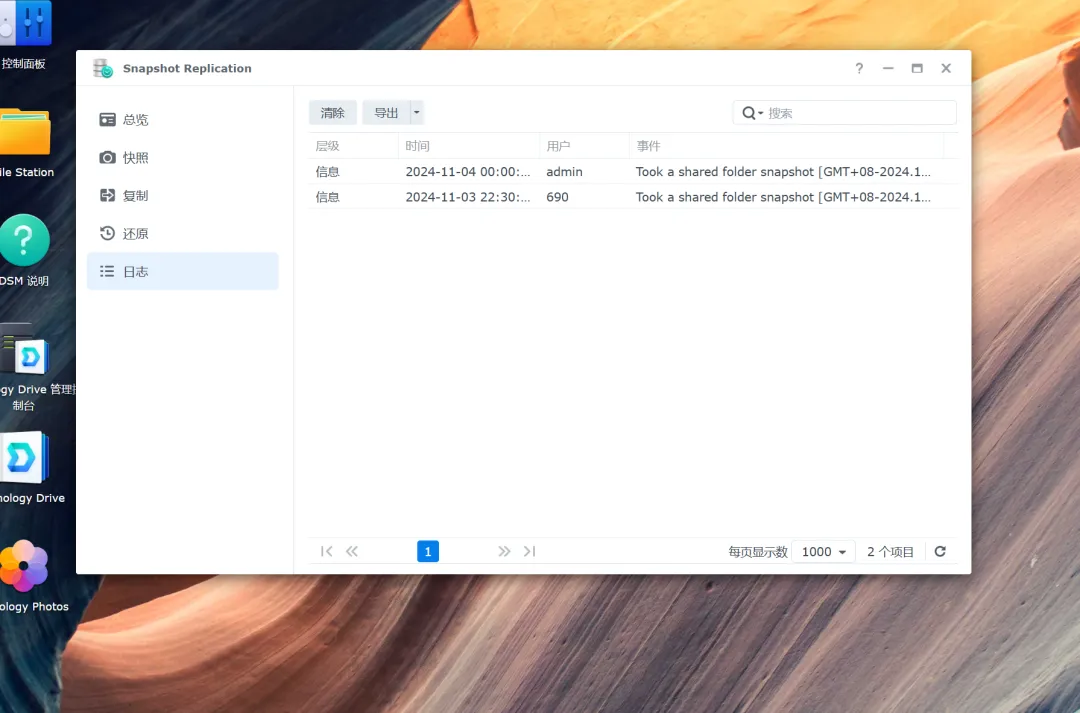This screenshot has height=713, width=1080.
Task: Click into the 搜索 search field
Action: pos(855,113)
